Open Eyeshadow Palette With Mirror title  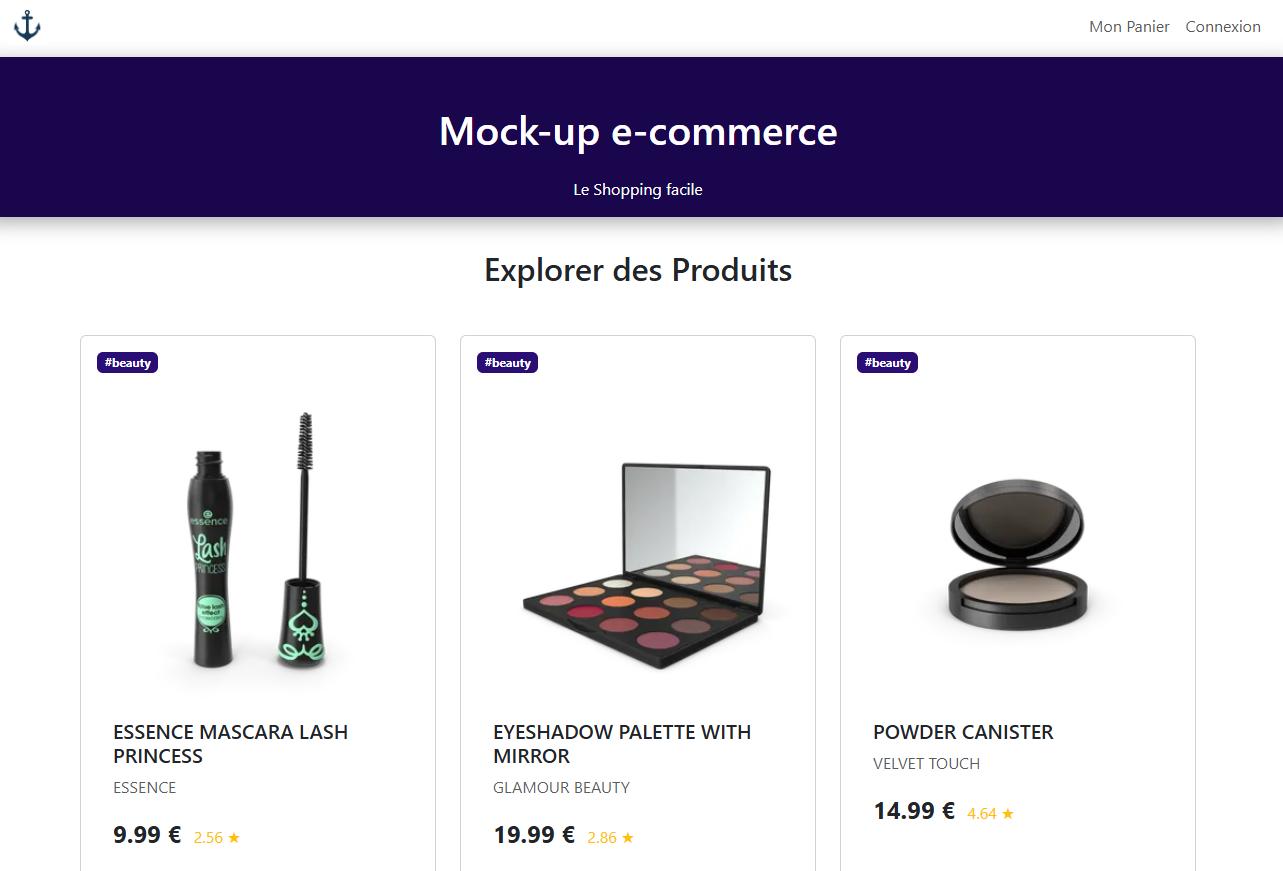[x=622, y=744]
